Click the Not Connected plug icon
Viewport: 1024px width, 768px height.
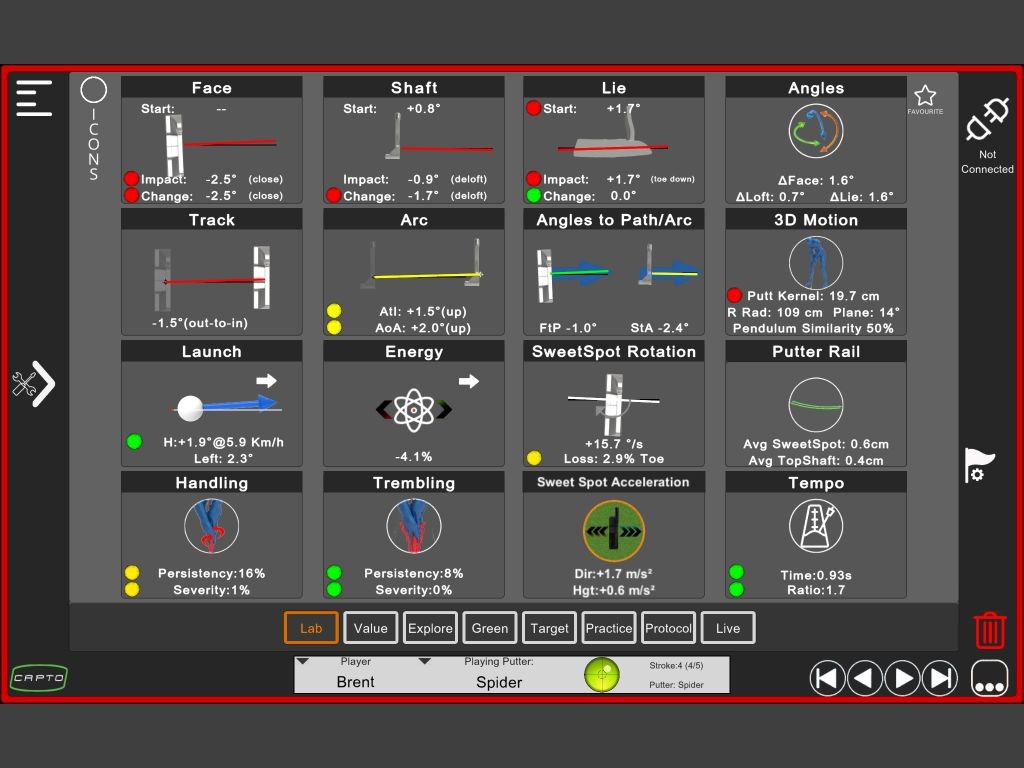tap(987, 119)
